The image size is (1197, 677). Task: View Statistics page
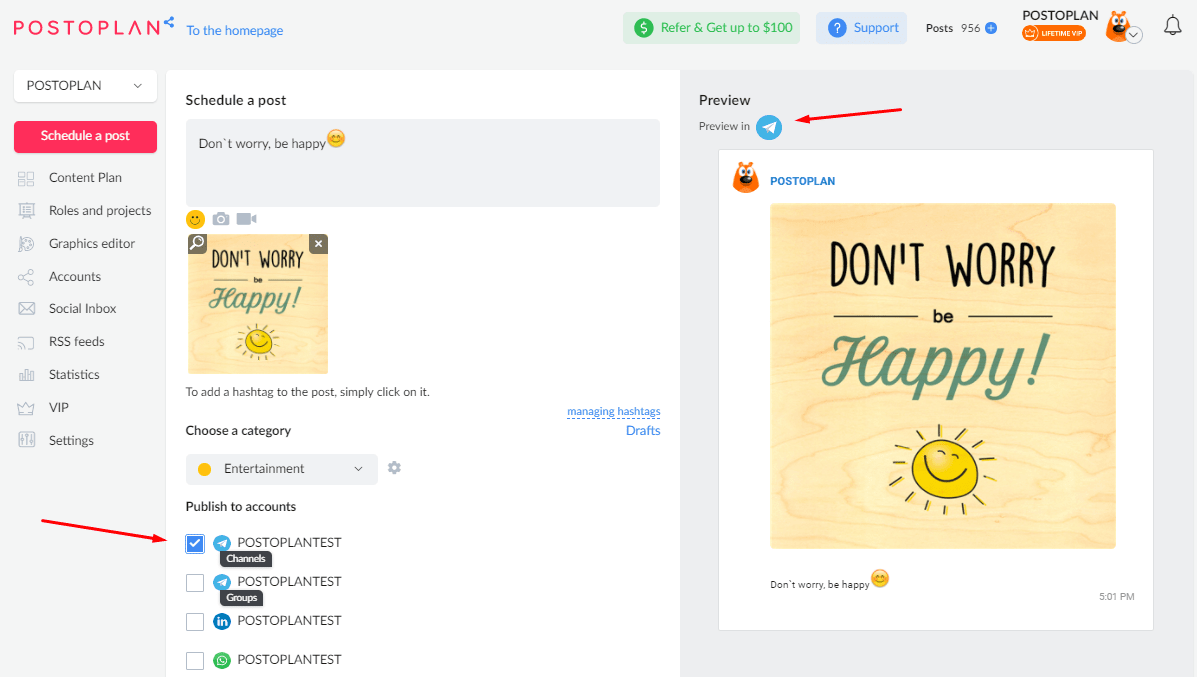[x=74, y=374]
